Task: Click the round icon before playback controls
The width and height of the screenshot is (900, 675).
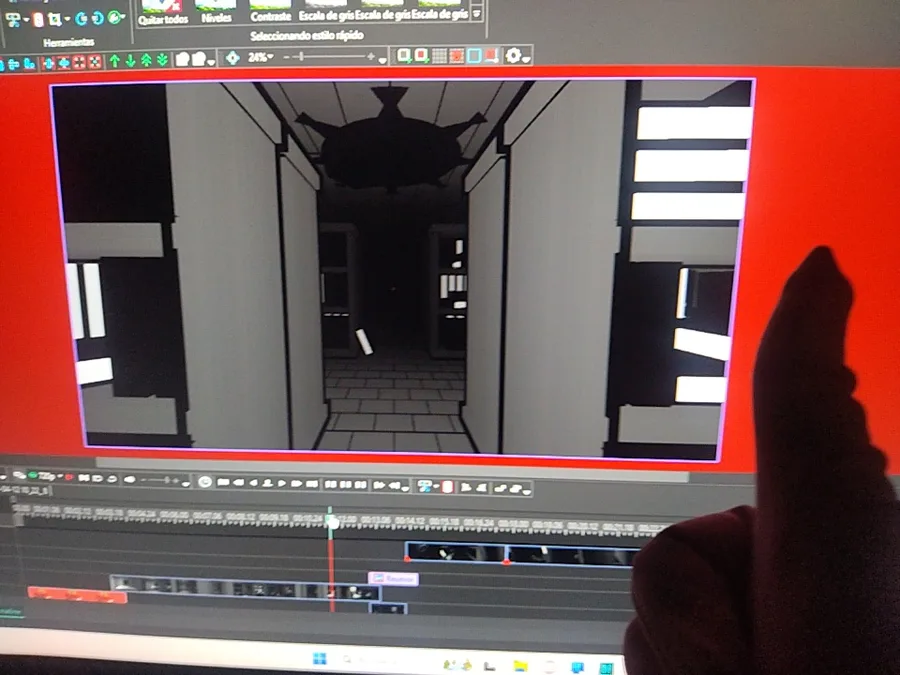Action: (x=204, y=482)
